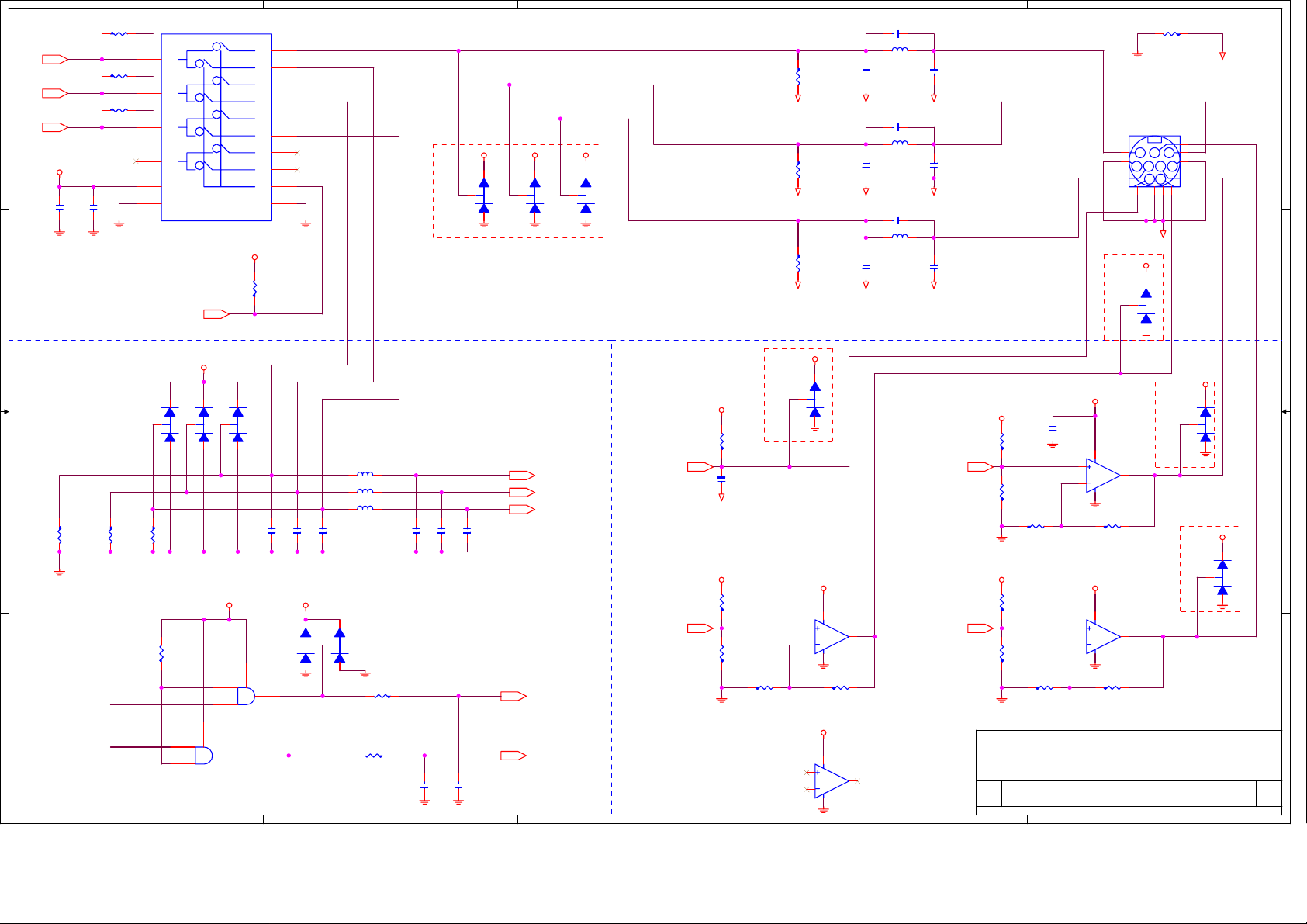This screenshot has height=924, width=1307.
Task: Select the upper-right op-amp symbol
Action: coord(1103,476)
